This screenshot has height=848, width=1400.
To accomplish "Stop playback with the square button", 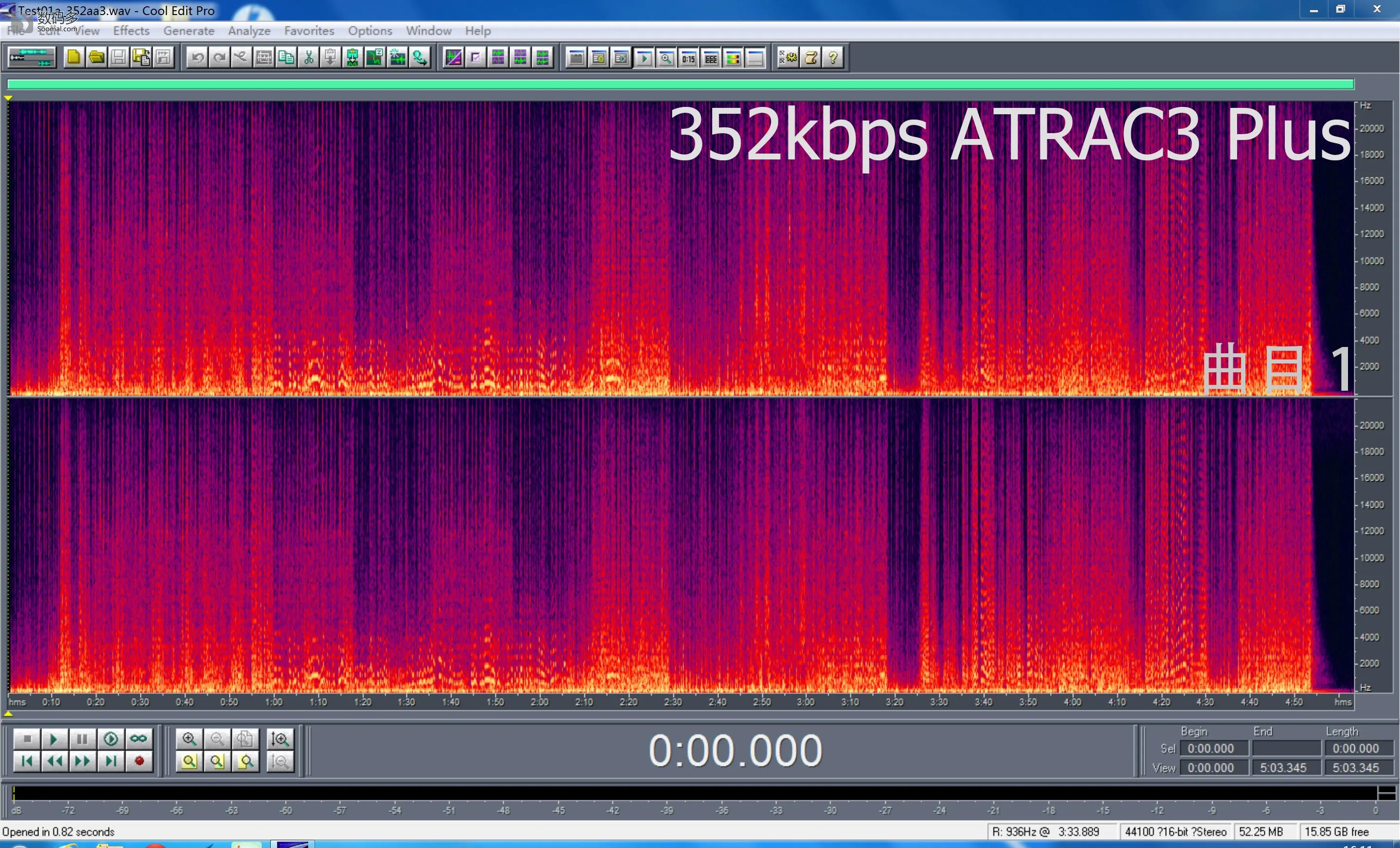I will pyautogui.click(x=27, y=739).
